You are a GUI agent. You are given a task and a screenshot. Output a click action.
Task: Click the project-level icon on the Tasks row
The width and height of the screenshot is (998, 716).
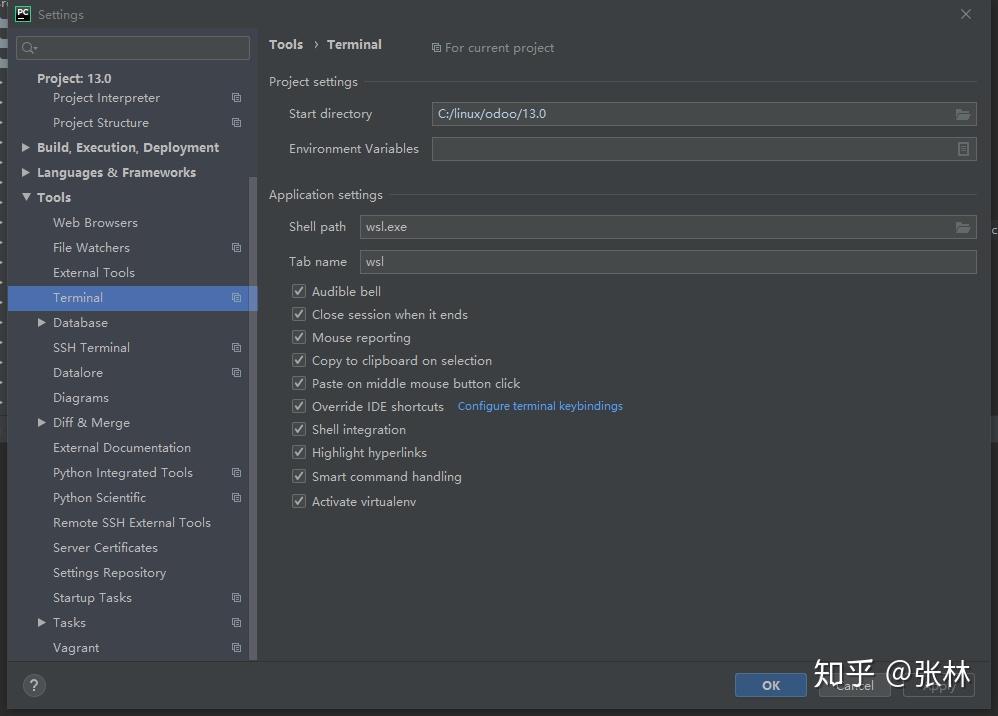coord(236,622)
